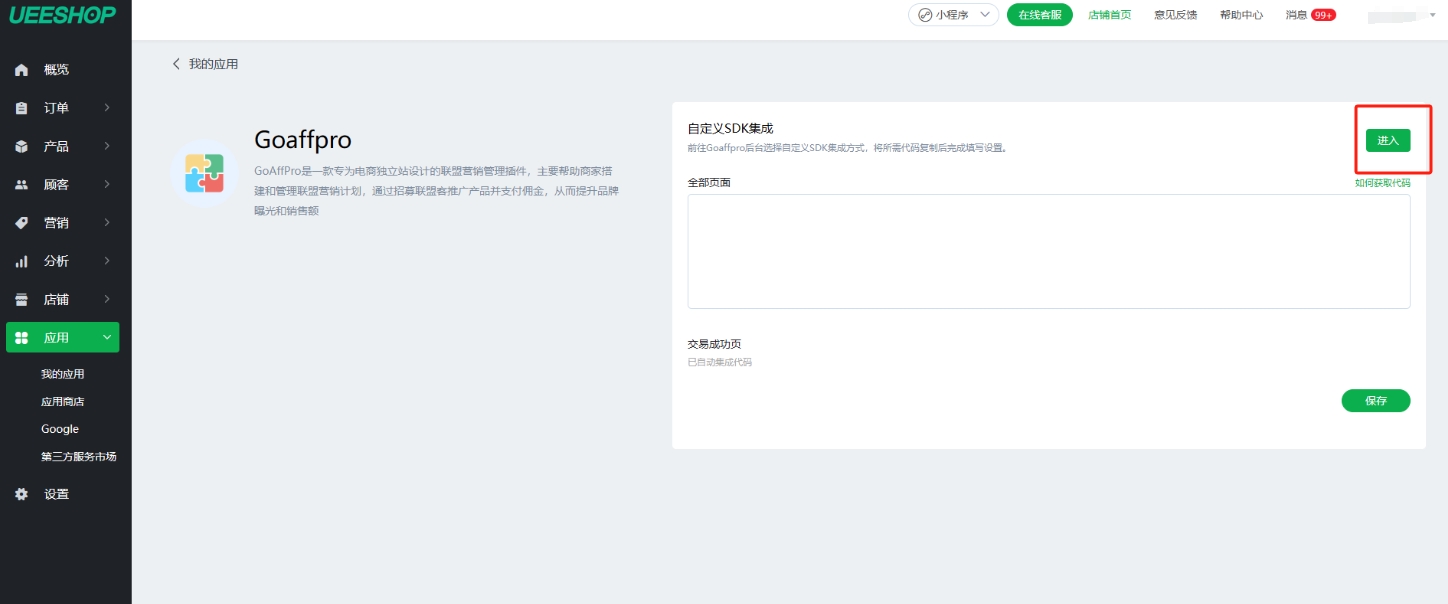Select 我的应用 in the sidebar submenu
The width and height of the screenshot is (1448, 604).
point(62,374)
